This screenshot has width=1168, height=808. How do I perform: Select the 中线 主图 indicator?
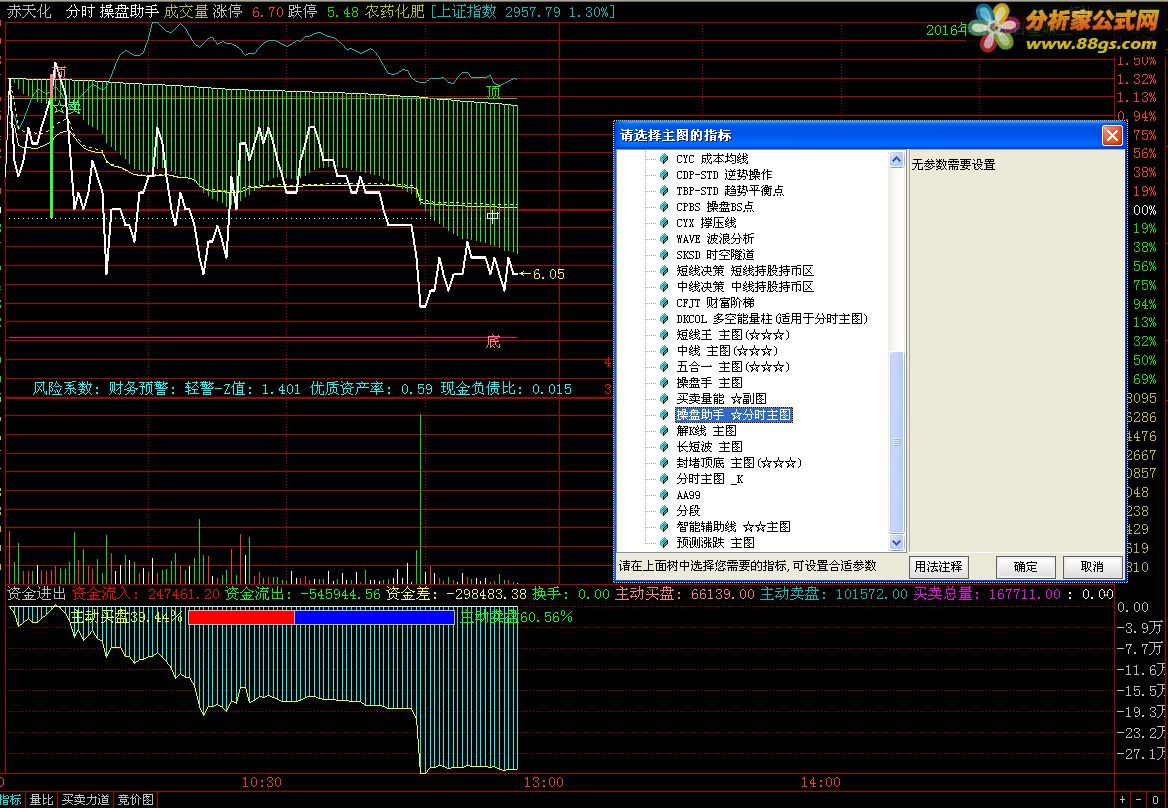(726, 351)
